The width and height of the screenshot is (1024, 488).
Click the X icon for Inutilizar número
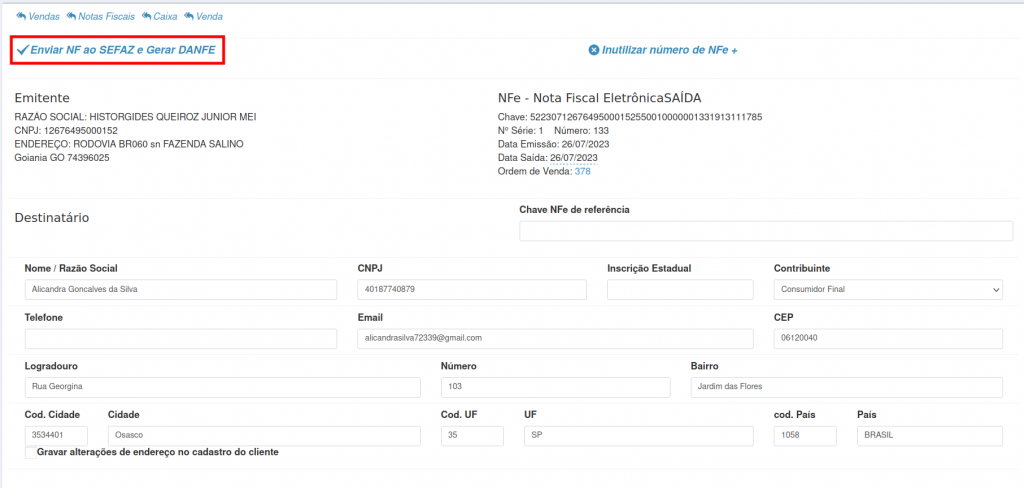594,50
